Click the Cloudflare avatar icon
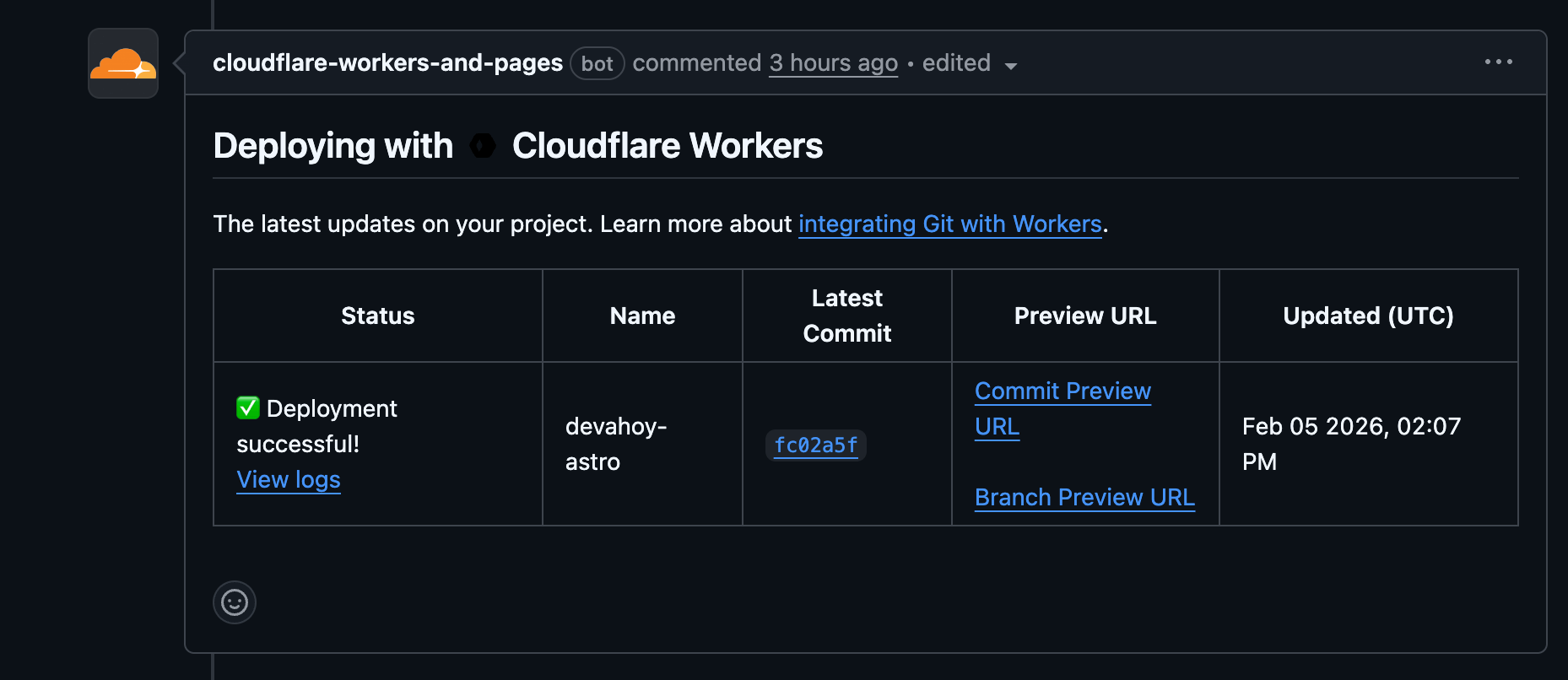The width and height of the screenshot is (1568, 680). 123,63
